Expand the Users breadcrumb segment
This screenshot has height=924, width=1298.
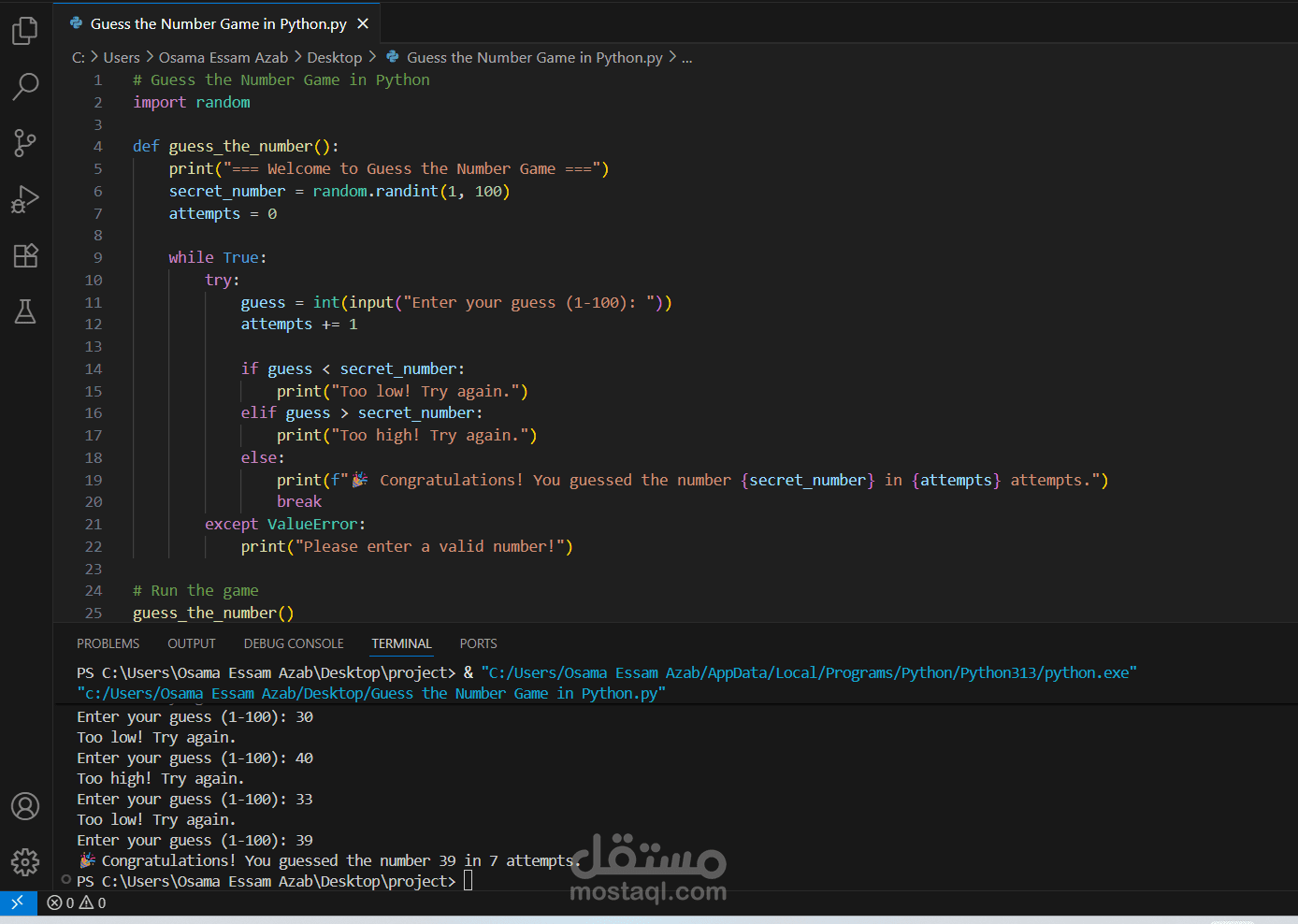tap(122, 58)
